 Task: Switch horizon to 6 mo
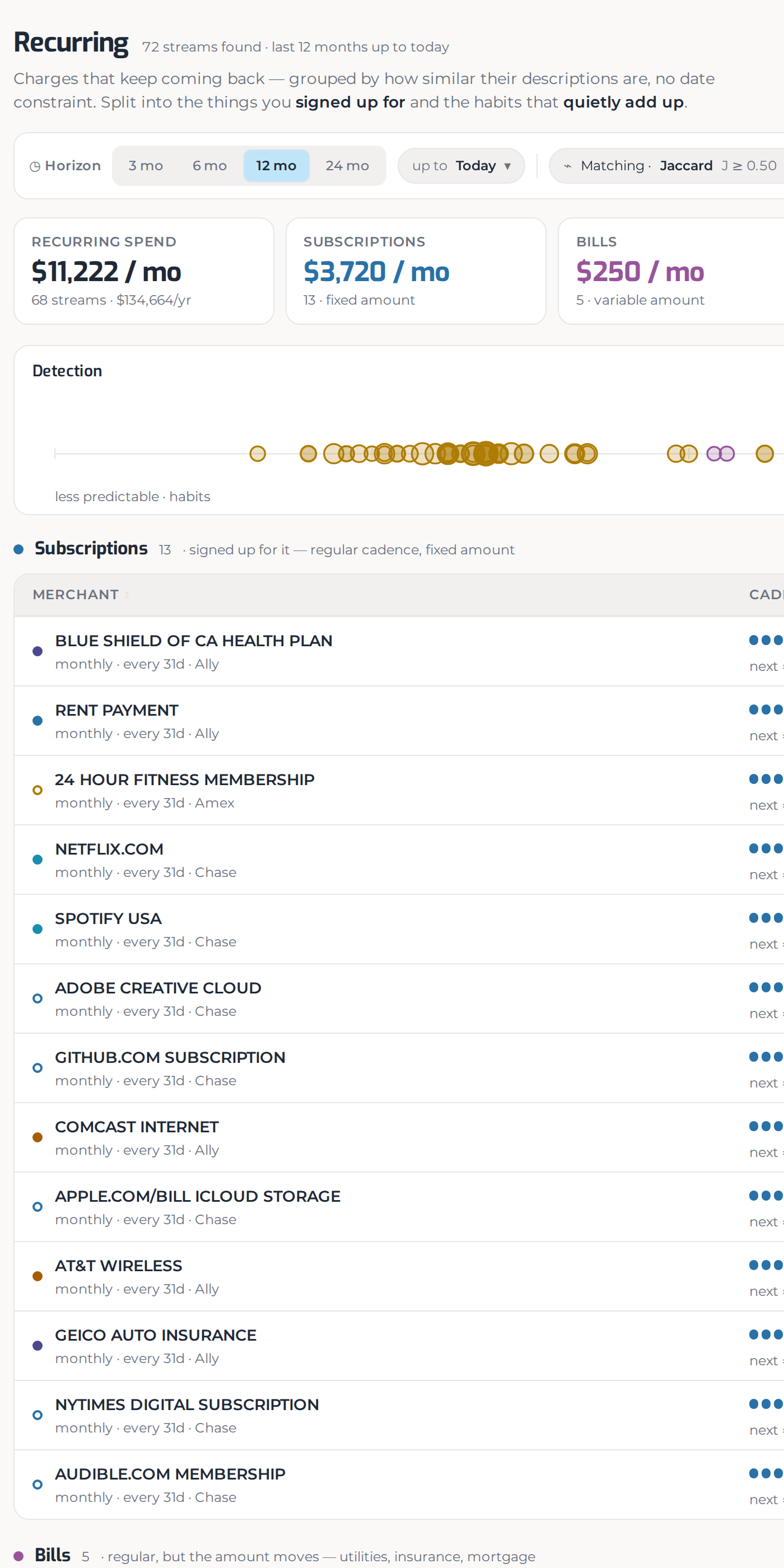[209, 166]
